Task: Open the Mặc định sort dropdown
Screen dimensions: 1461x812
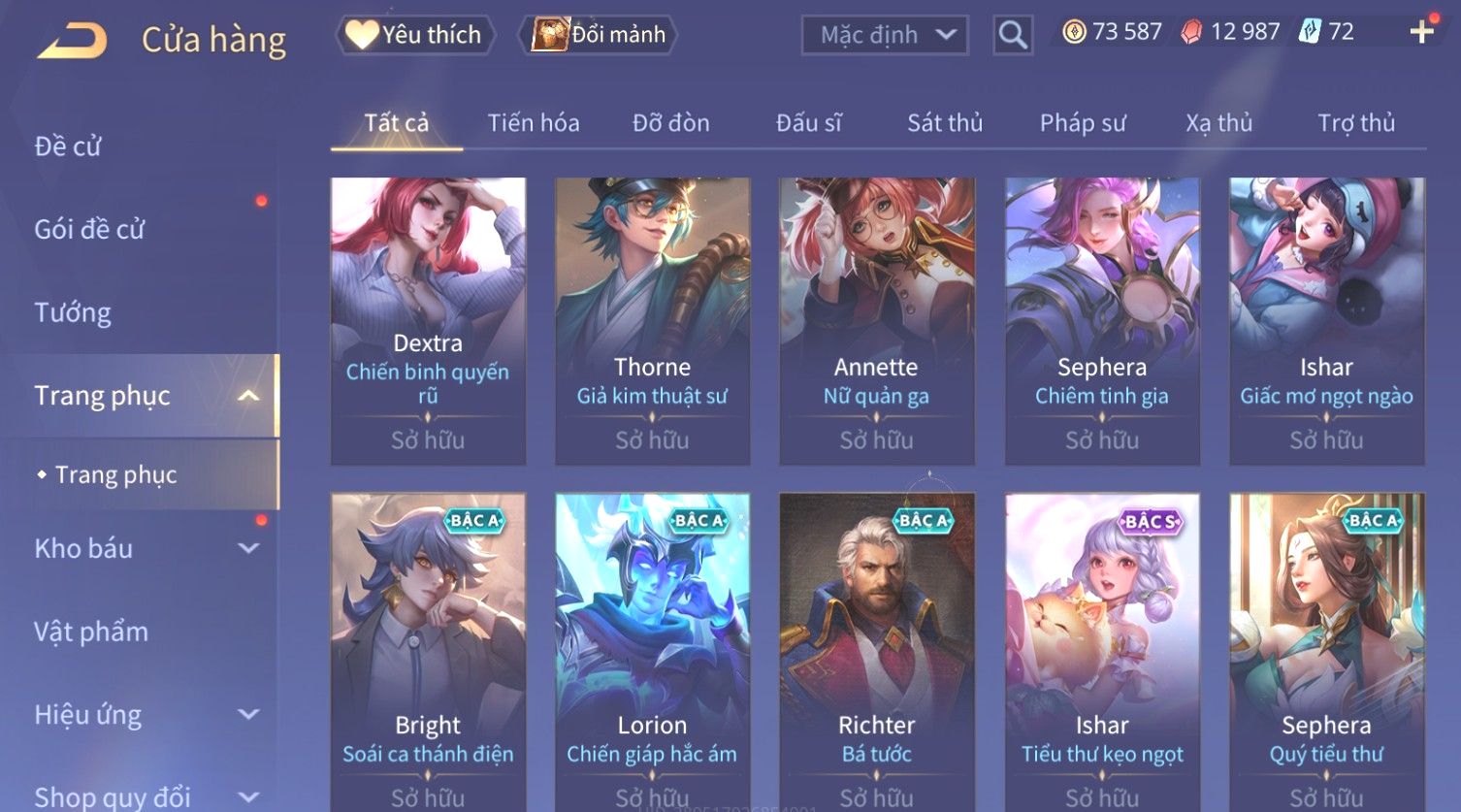Action: (885, 35)
